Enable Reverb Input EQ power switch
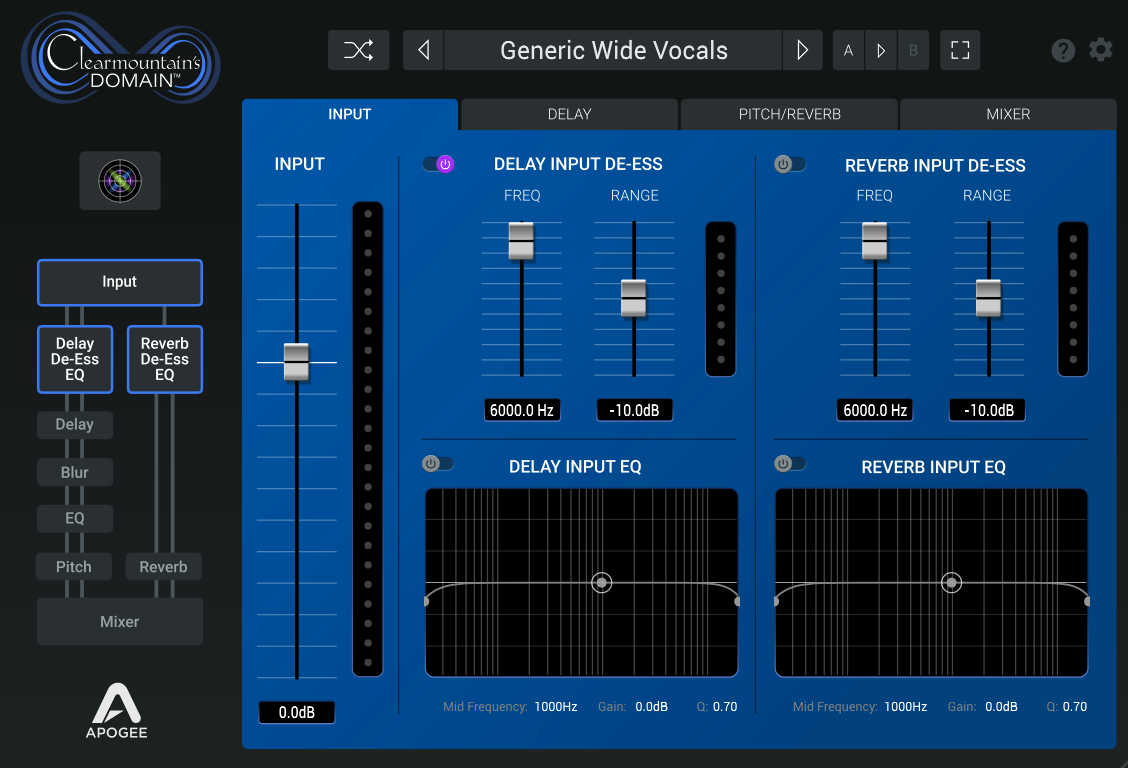1128x768 pixels. click(x=789, y=464)
